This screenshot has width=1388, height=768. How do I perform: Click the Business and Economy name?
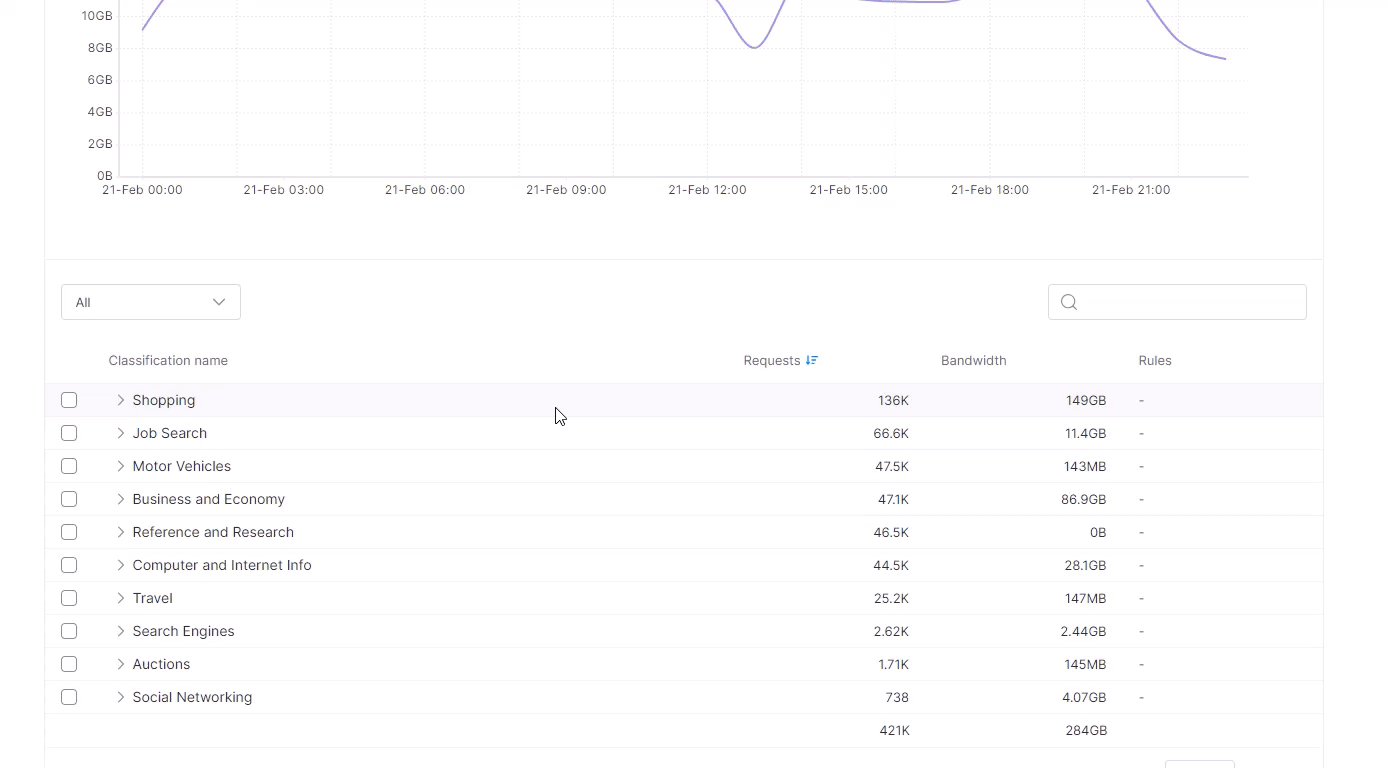tap(209, 499)
